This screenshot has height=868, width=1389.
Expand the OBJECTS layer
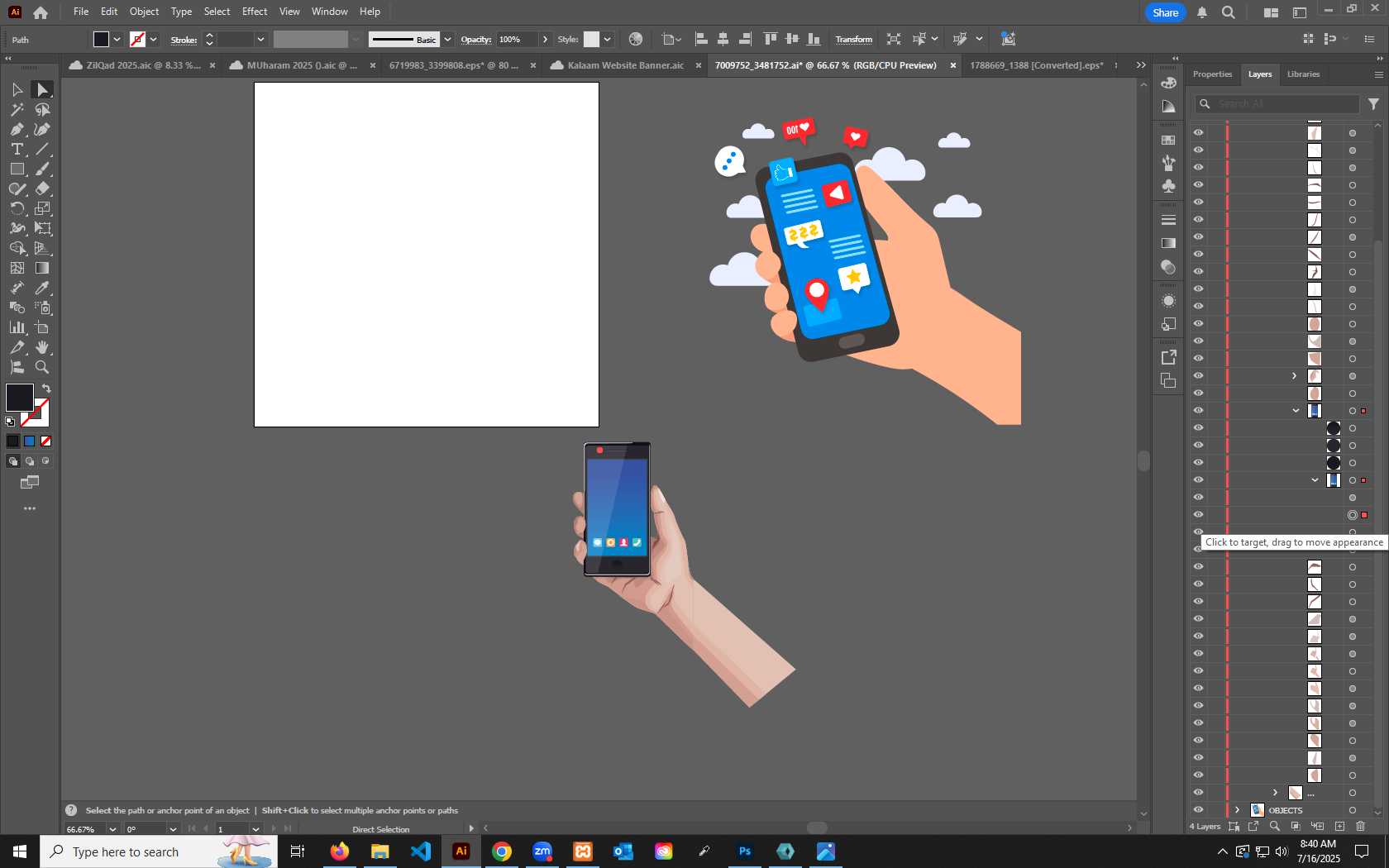tap(1237, 810)
